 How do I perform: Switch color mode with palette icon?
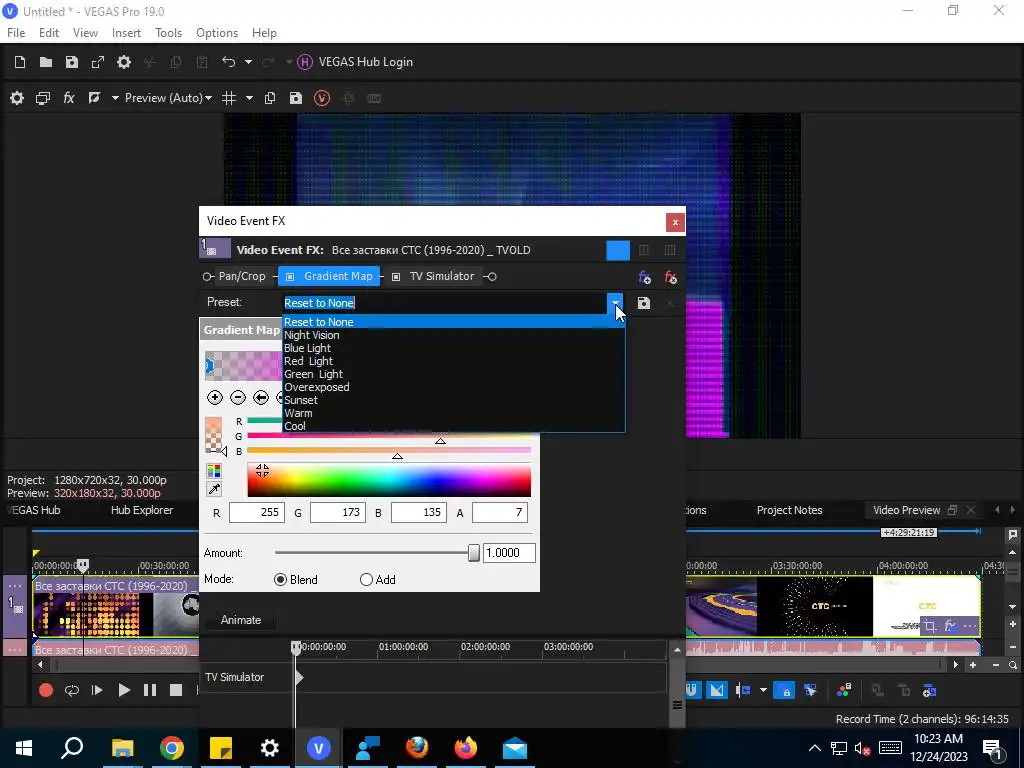(214, 471)
